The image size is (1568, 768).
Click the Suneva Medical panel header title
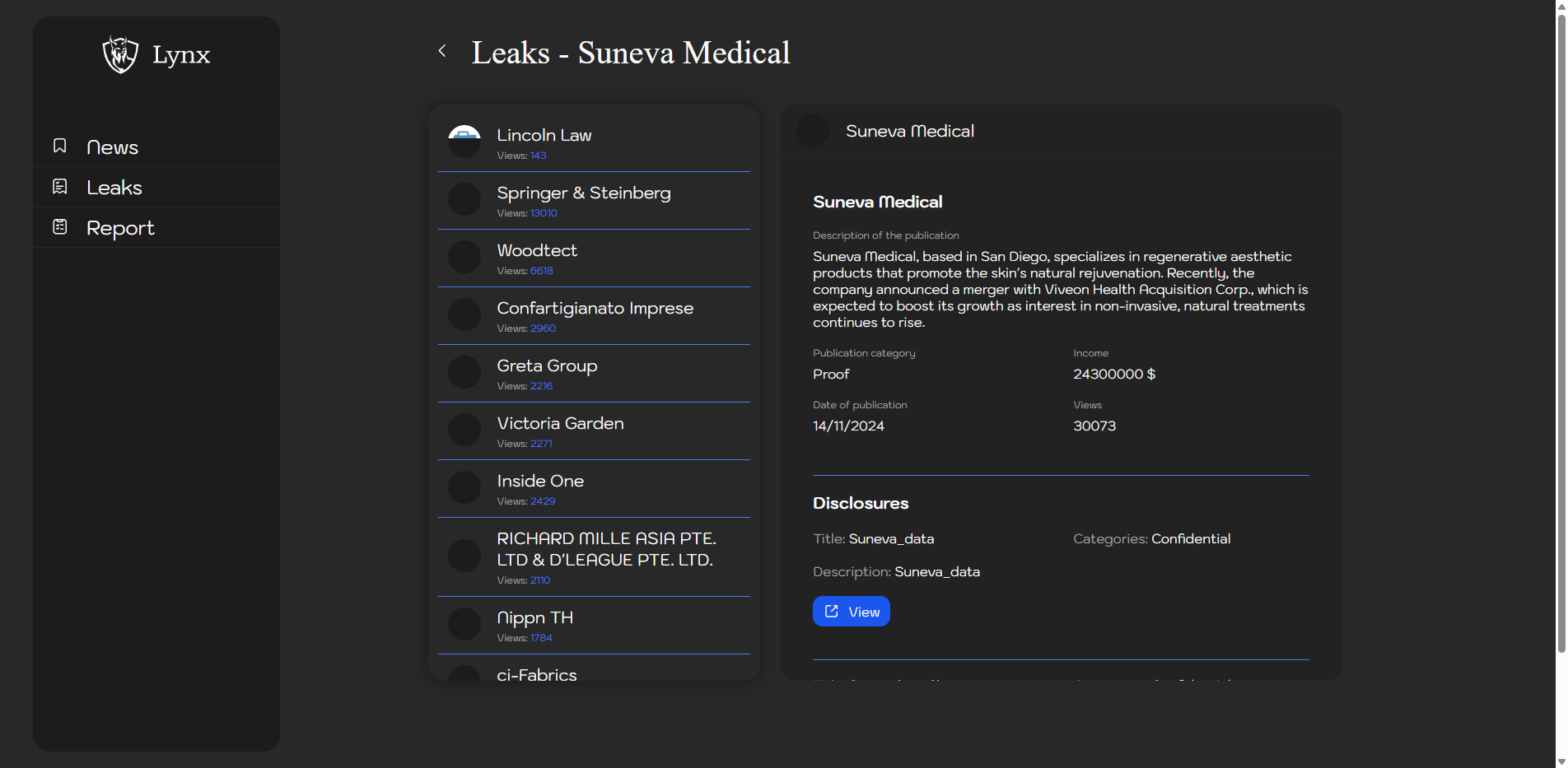(x=909, y=131)
